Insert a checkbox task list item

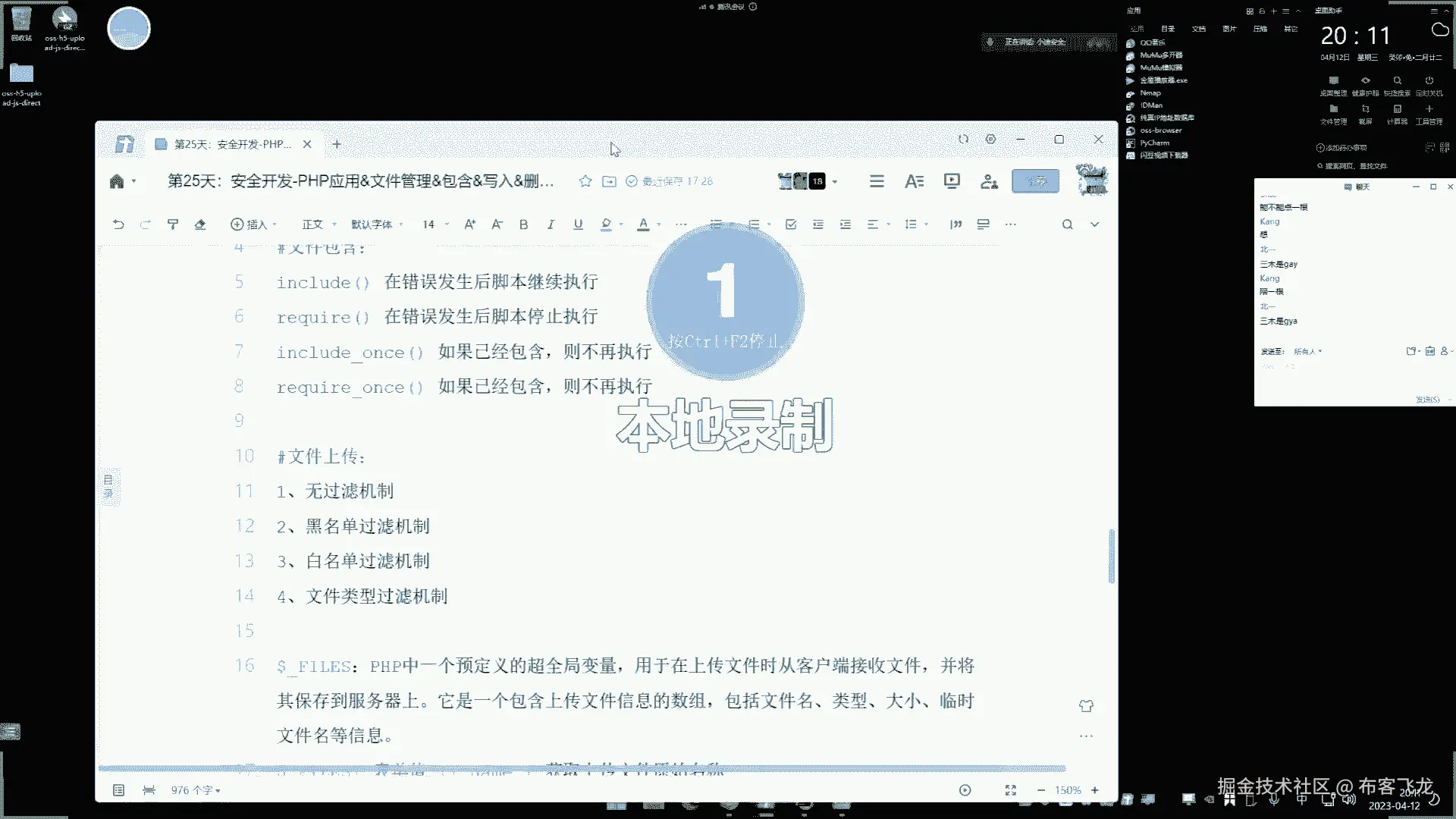[791, 224]
